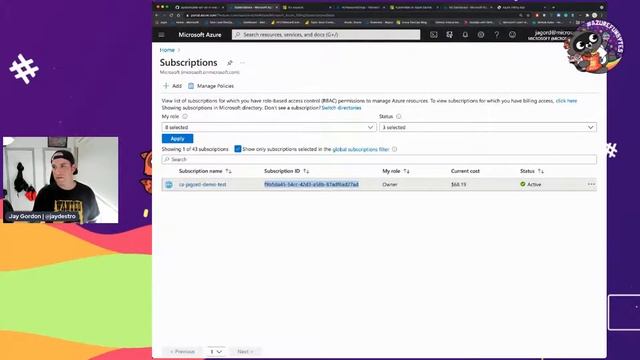Open Cloud Shell from the top bar
Viewport: 640px width, 360px height.
[x=433, y=35]
